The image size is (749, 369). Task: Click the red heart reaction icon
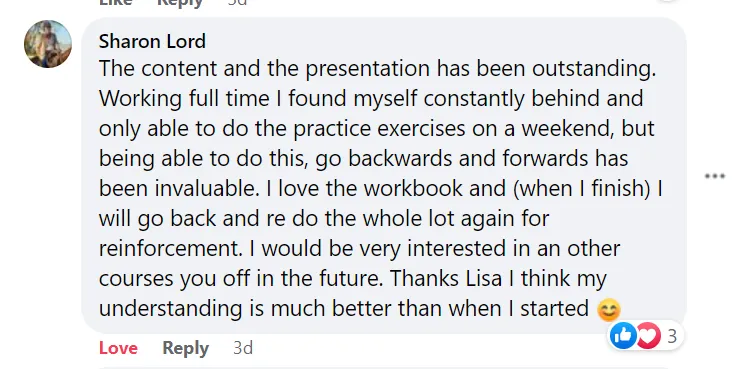(x=649, y=336)
